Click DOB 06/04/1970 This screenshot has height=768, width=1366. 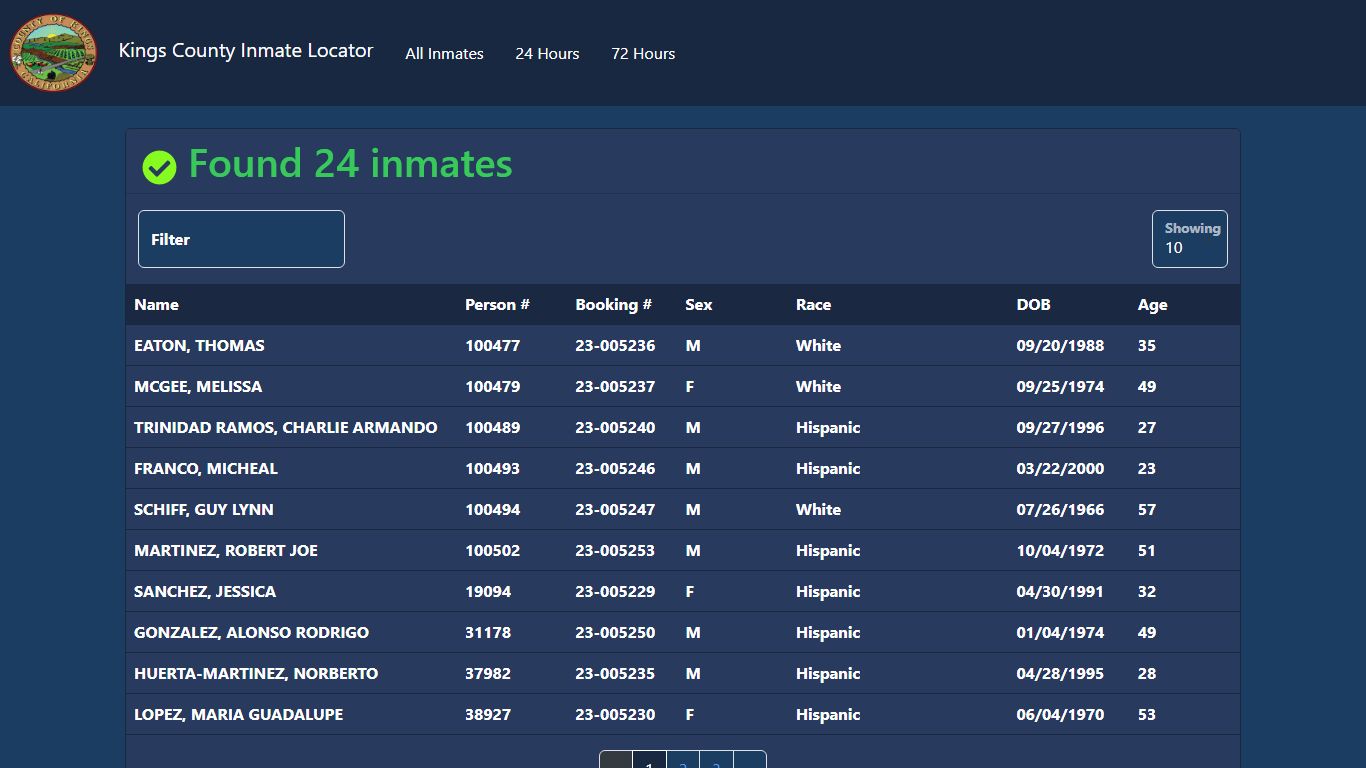(x=1060, y=715)
